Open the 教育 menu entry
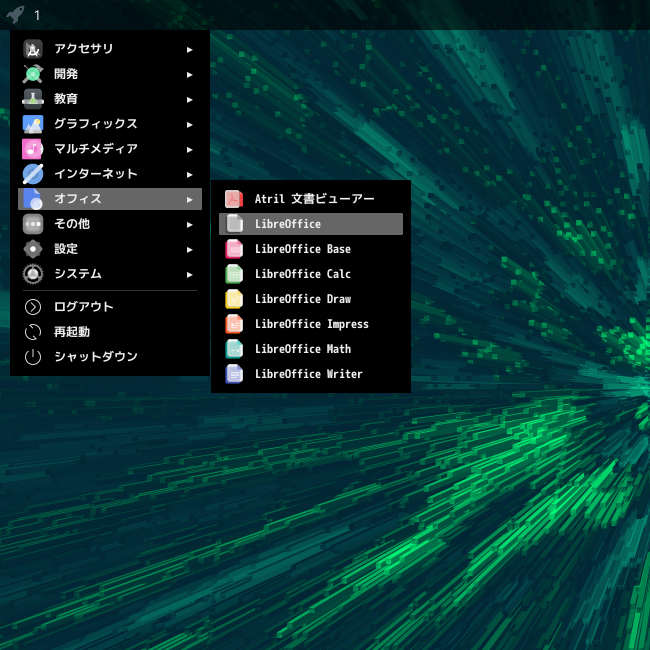 110,99
